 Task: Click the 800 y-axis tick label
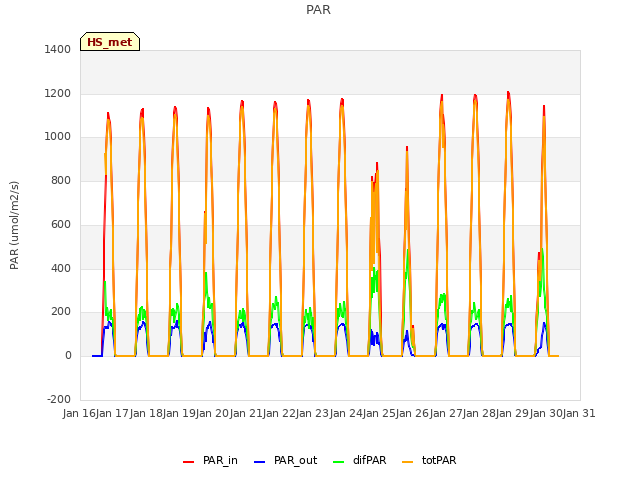tap(61, 180)
